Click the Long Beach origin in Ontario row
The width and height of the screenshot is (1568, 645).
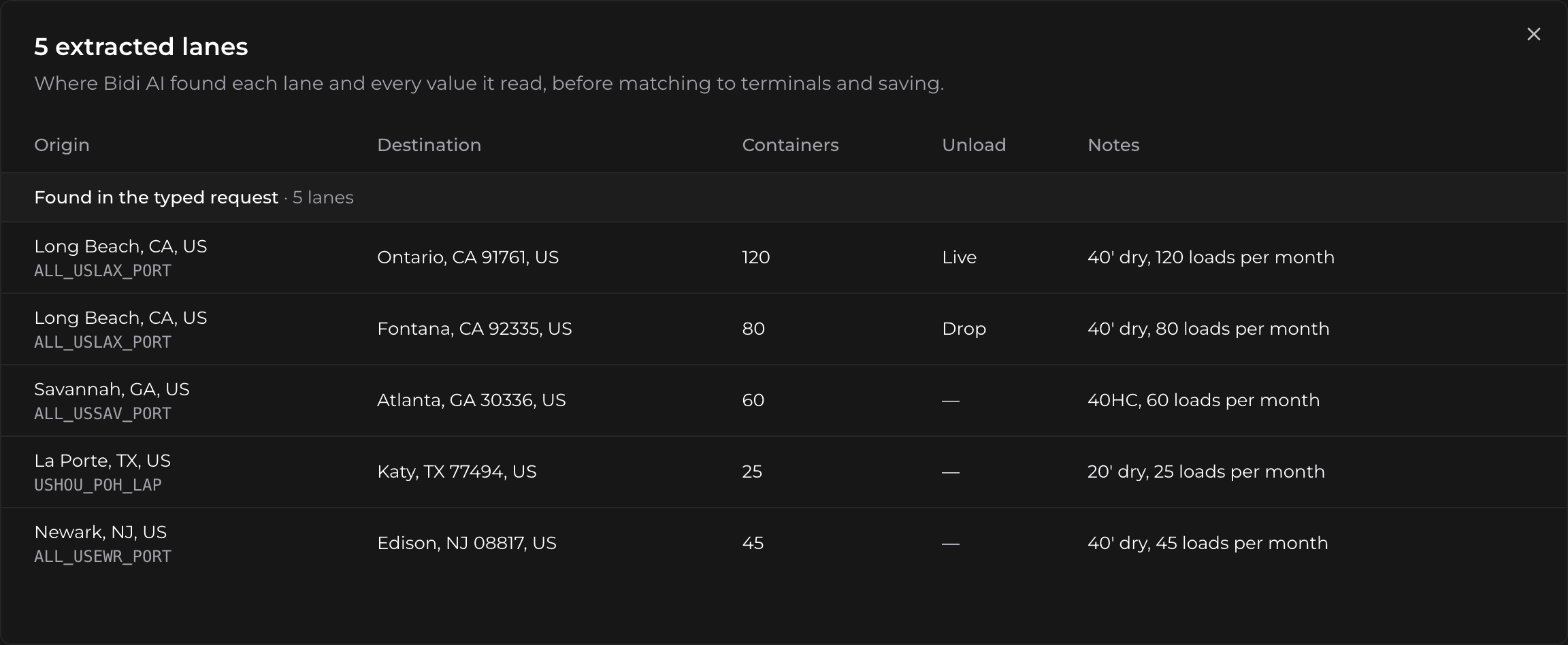120,246
